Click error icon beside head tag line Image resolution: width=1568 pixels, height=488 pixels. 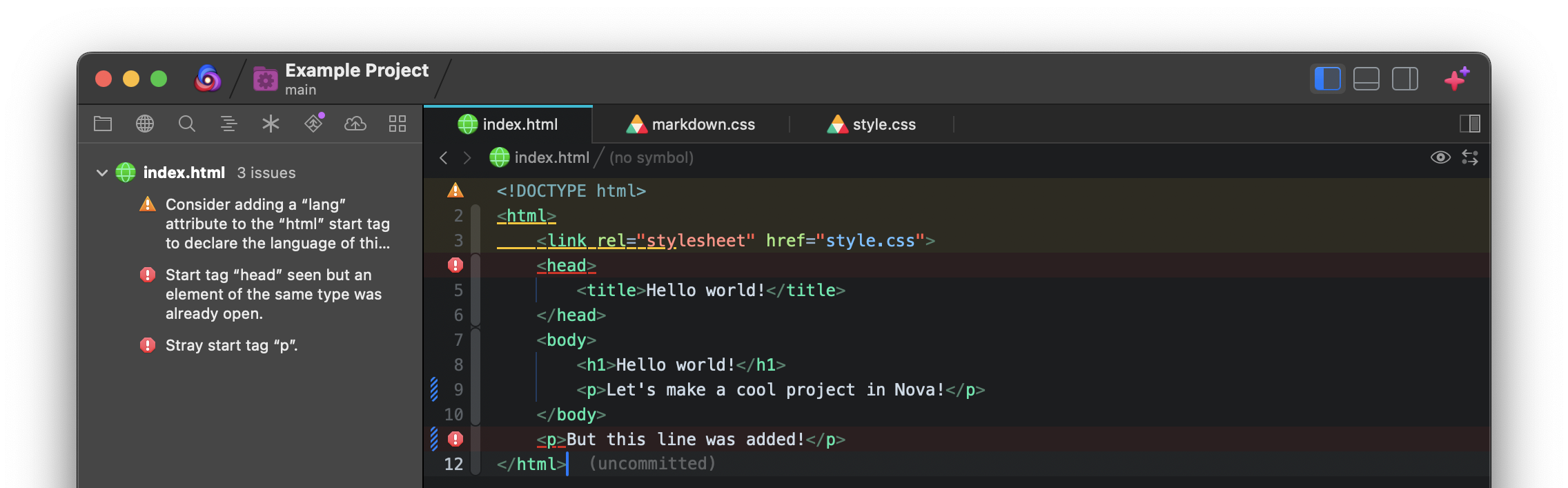point(455,265)
